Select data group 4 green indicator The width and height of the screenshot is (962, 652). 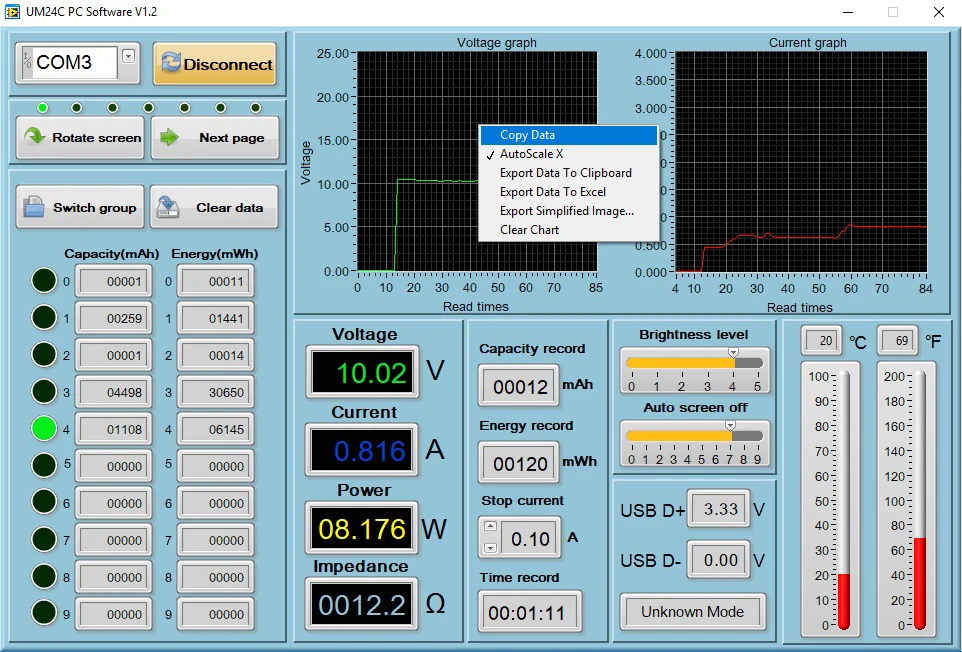(44, 428)
